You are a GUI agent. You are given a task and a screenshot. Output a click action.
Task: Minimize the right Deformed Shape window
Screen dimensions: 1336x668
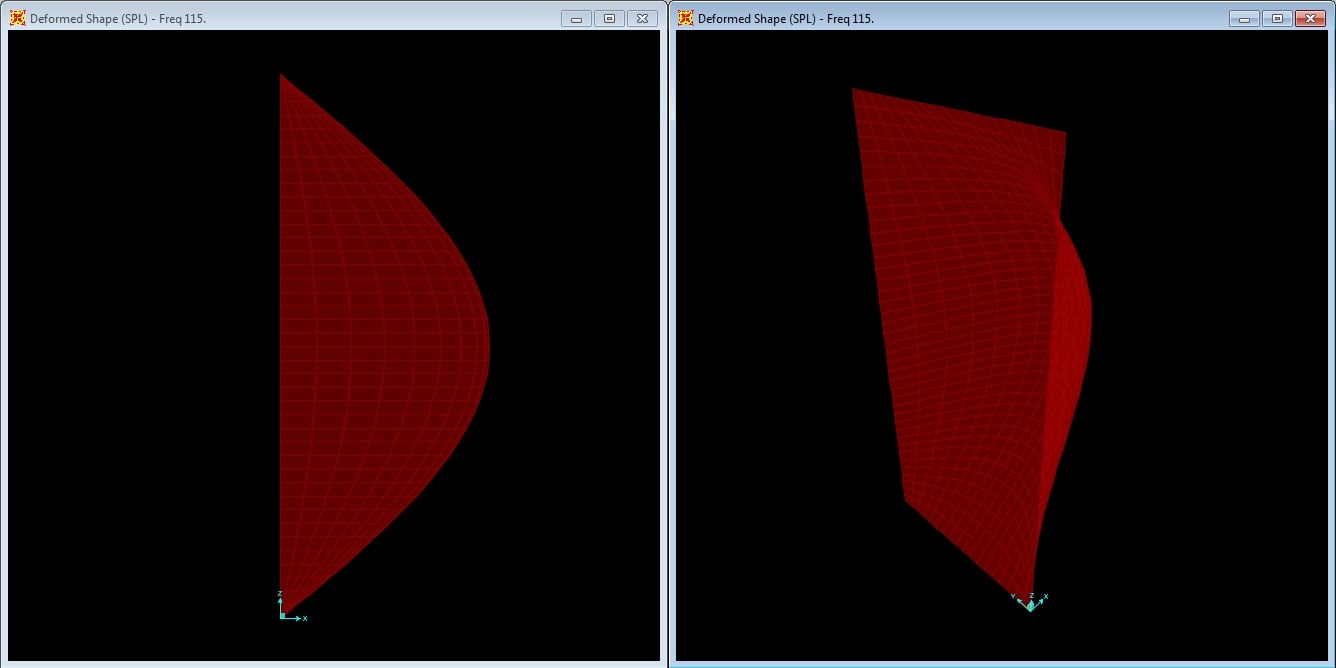click(1244, 18)
